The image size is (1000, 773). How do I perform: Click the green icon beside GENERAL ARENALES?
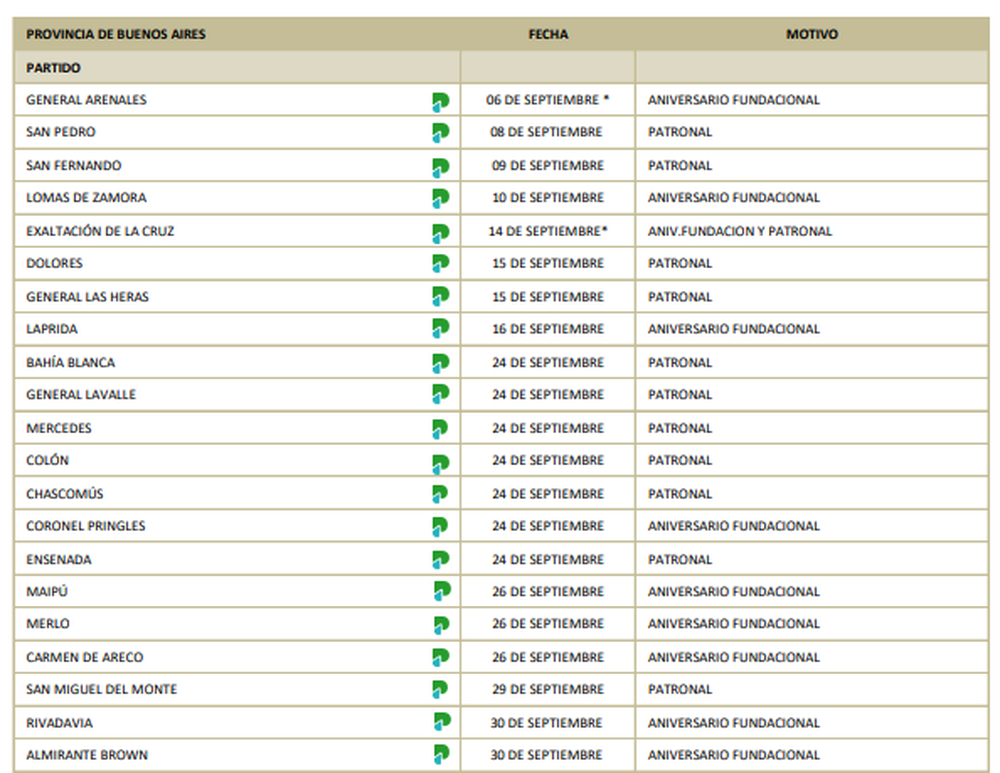[440, 101]
